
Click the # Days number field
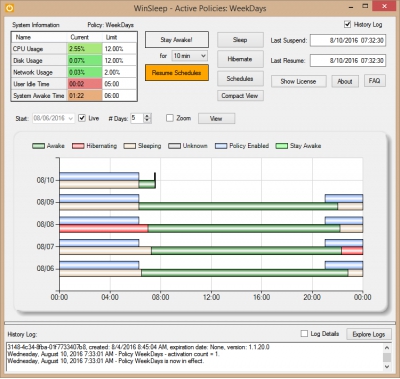pos(137,118)
